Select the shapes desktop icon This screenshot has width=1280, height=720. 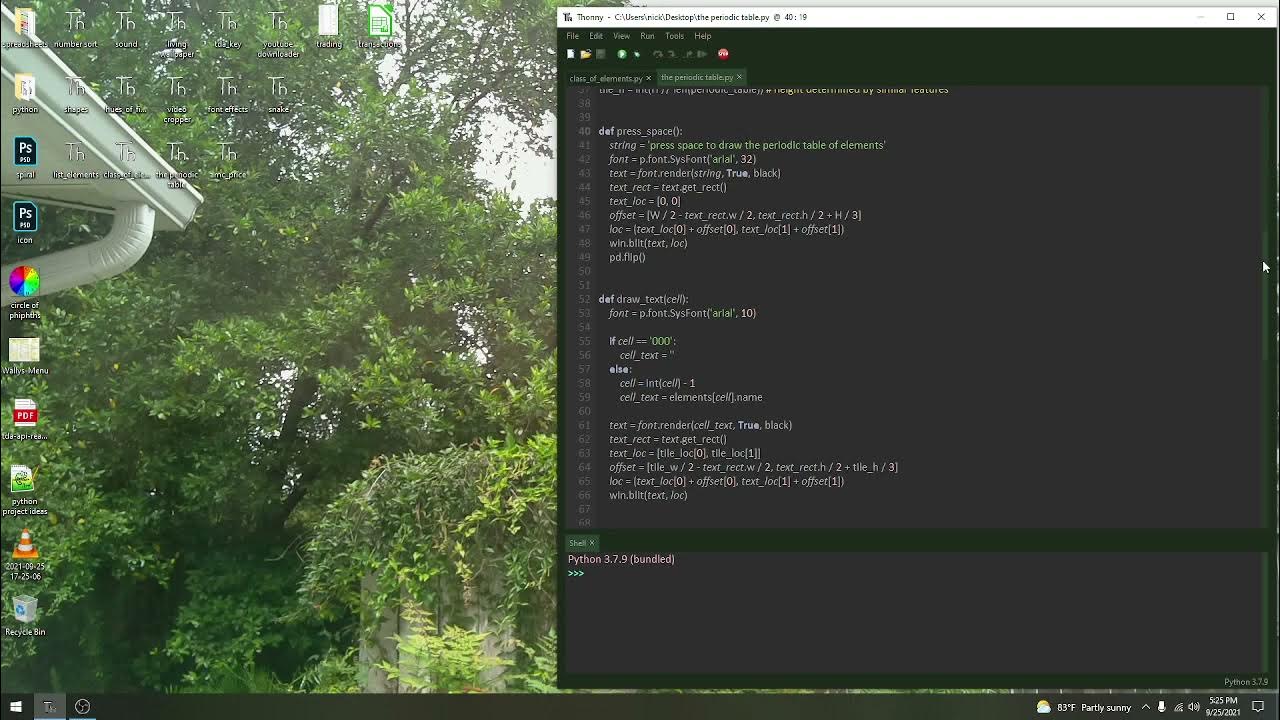[76, 93]
